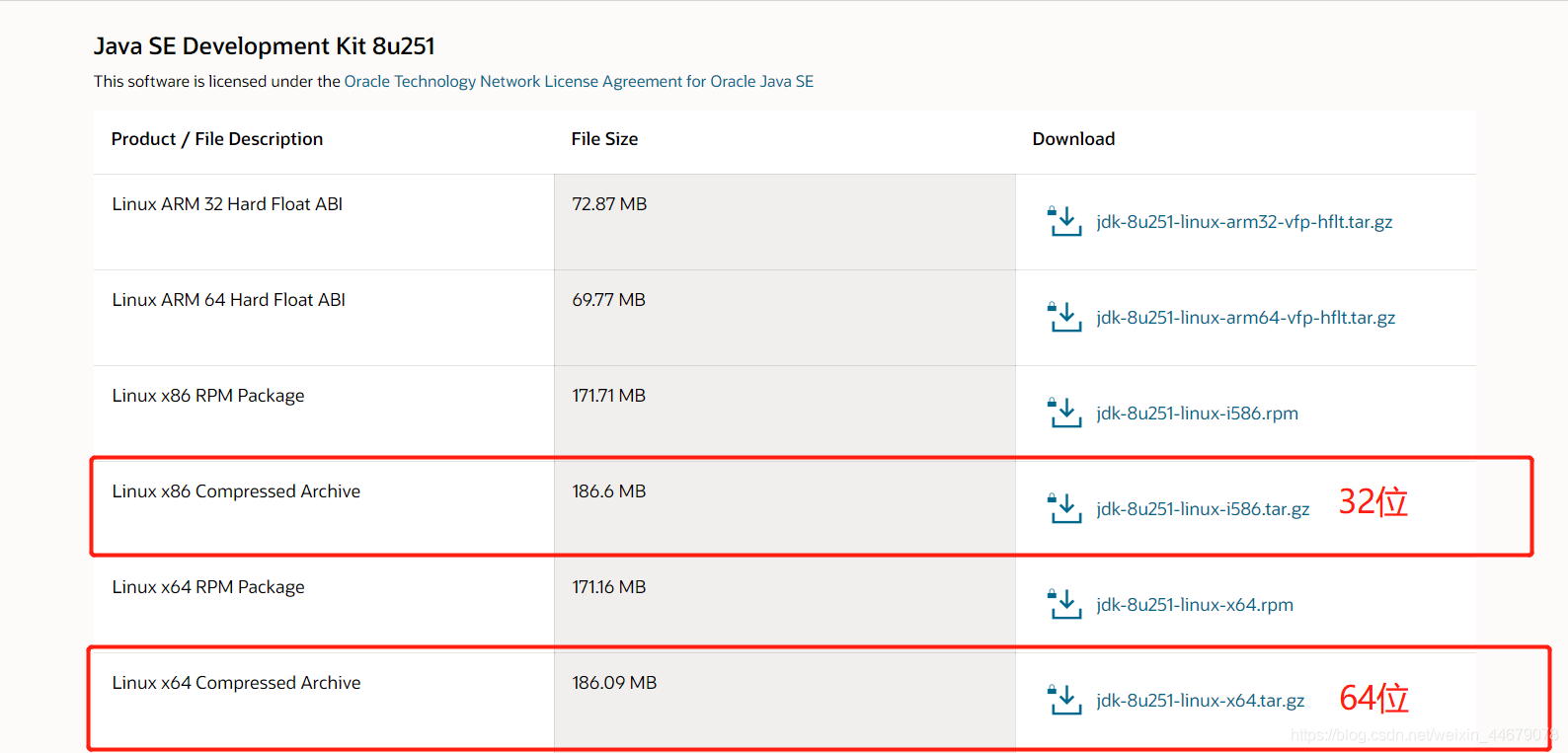Click download icon beside jdk-8u251-linux-x64.rpm

click(1064, 604)
